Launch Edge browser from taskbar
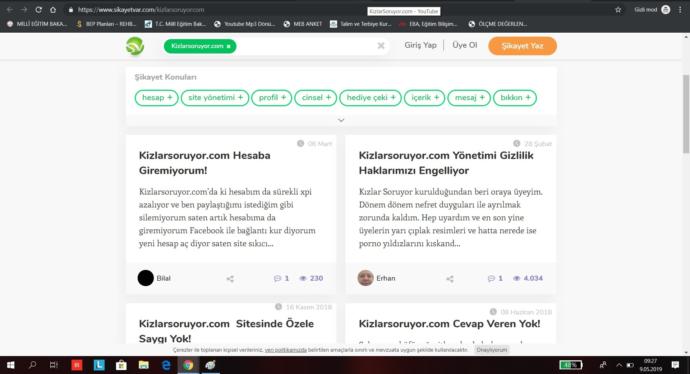The width and height of the screenshot is (690, 374). point(166,365)
